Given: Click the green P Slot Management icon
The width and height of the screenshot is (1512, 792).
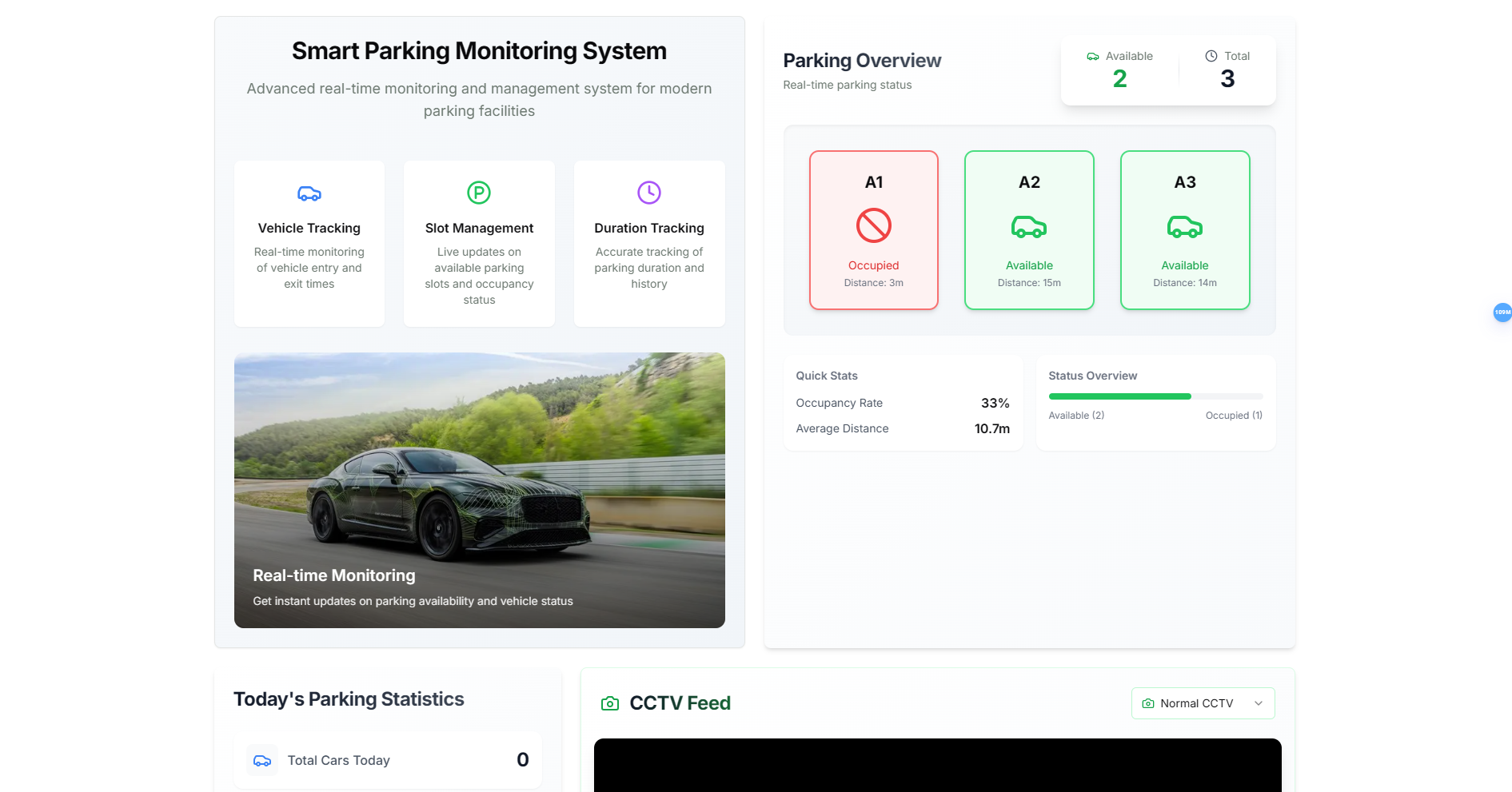Looking at the screenshot, I should coord(479,193).
